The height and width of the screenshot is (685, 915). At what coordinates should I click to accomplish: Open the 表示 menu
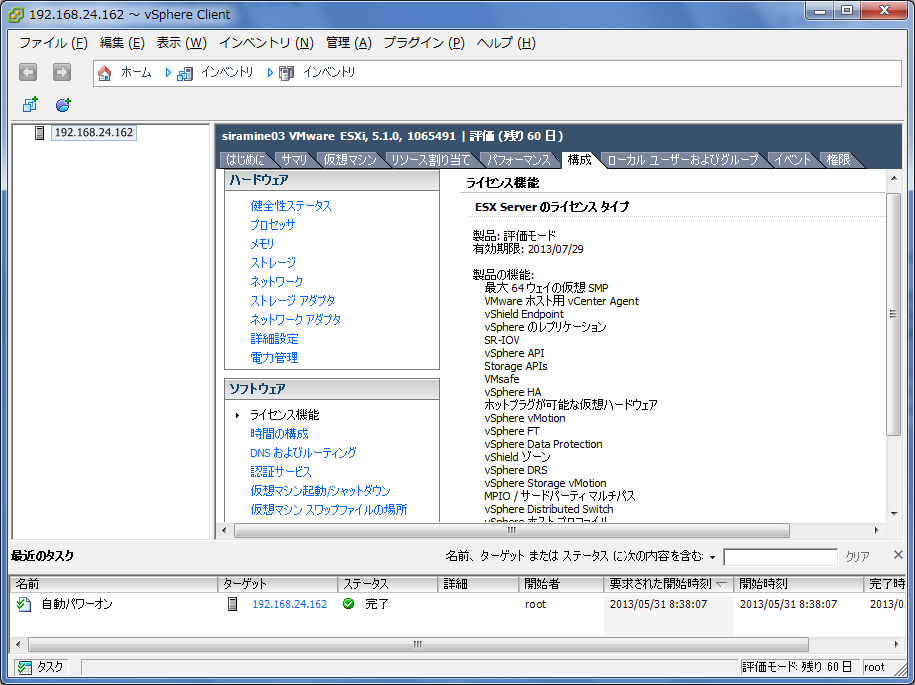[181, 43]
